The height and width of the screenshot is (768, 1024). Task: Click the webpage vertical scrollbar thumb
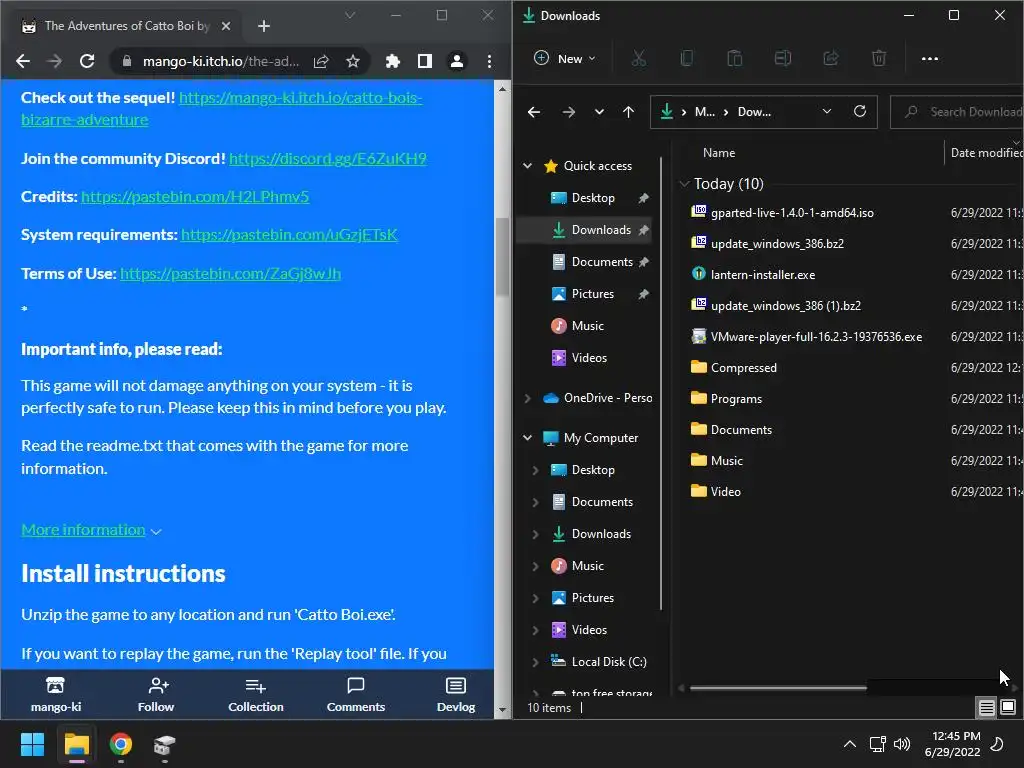[502, 257]
